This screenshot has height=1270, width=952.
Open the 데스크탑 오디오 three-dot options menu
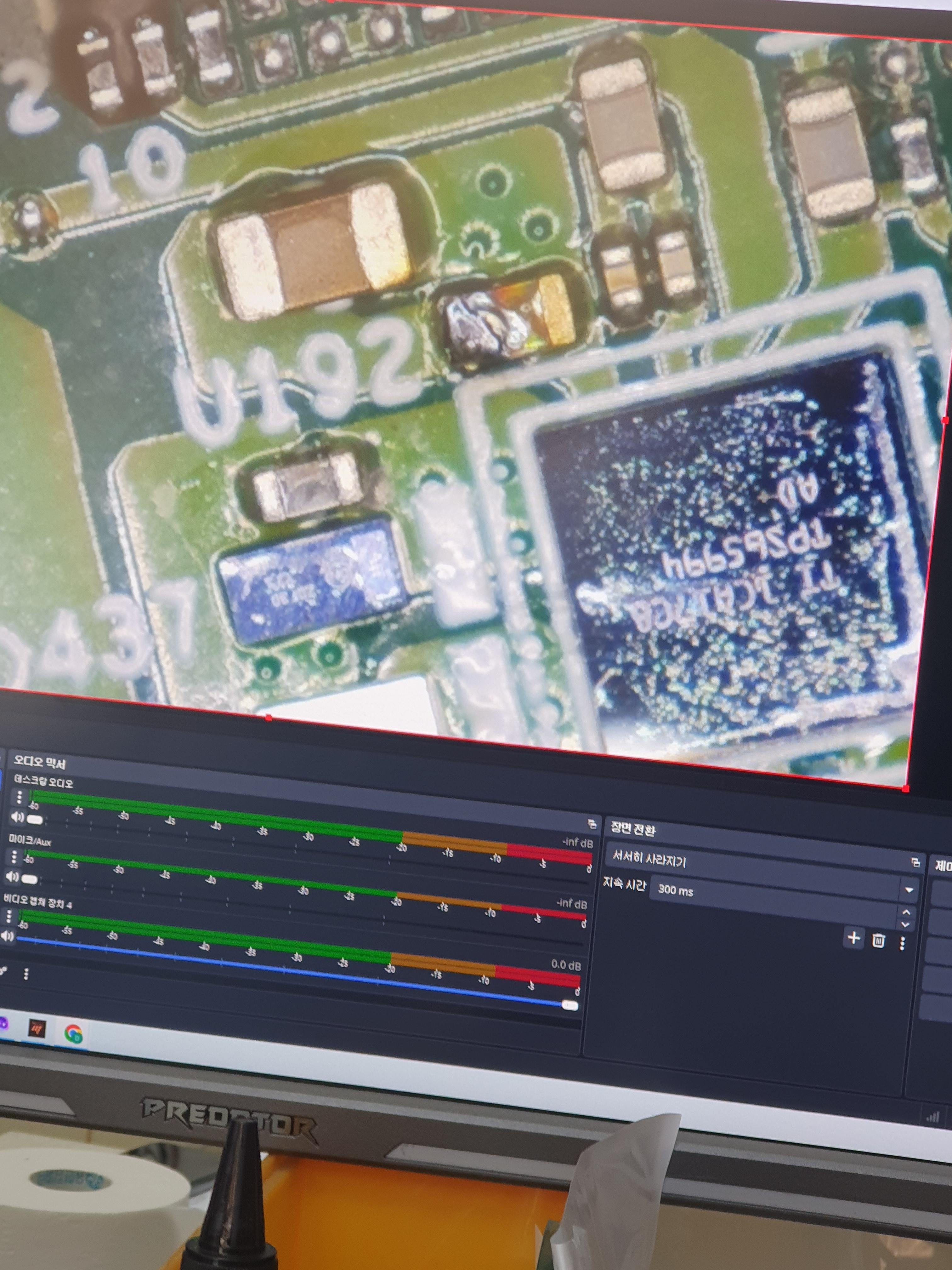(x=19, y=797)
